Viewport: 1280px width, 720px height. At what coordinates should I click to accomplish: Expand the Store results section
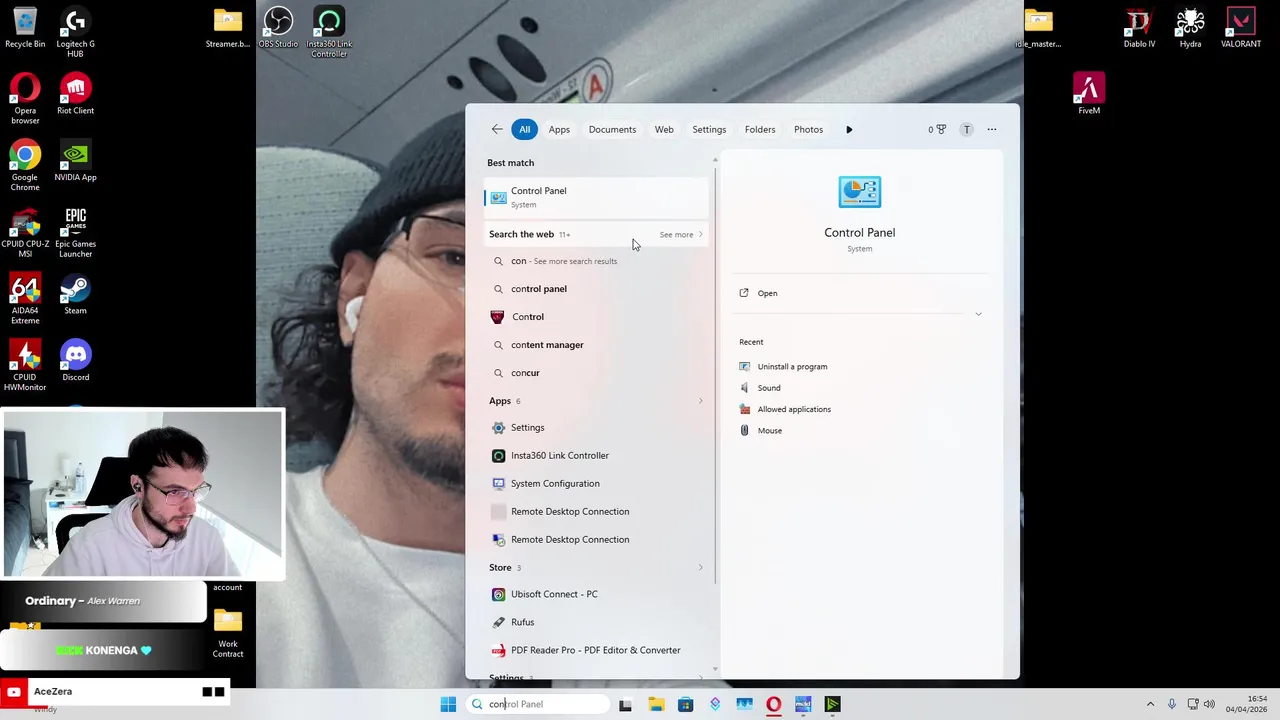coord(700,567)
